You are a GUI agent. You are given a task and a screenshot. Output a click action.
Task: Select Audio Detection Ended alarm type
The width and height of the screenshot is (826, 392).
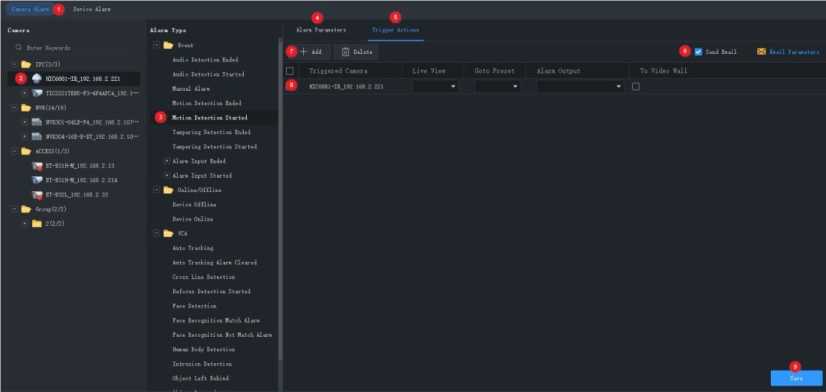(205, 60)
